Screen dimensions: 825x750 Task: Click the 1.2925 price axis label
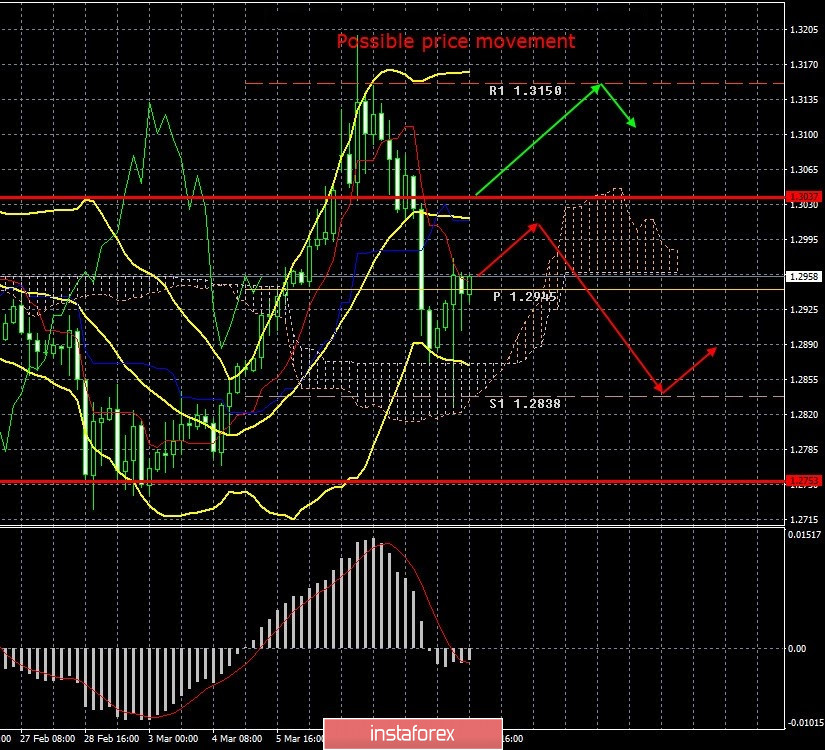coord(804,309)
